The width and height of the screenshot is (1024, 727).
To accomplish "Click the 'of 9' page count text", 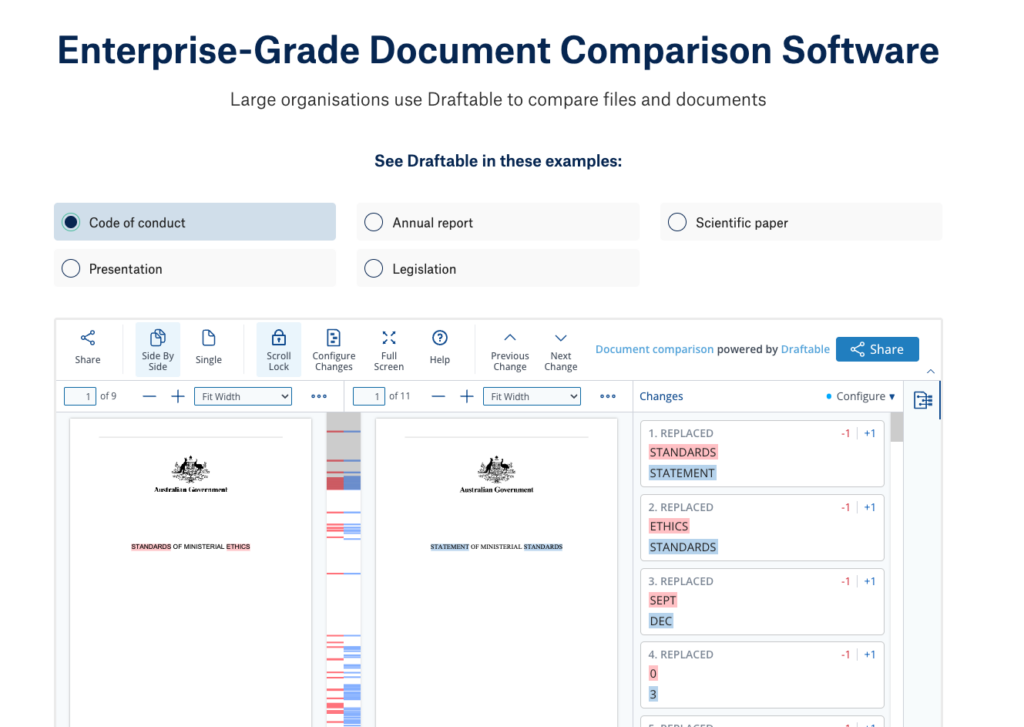I will pyautogui.click(x=108, y=396).
